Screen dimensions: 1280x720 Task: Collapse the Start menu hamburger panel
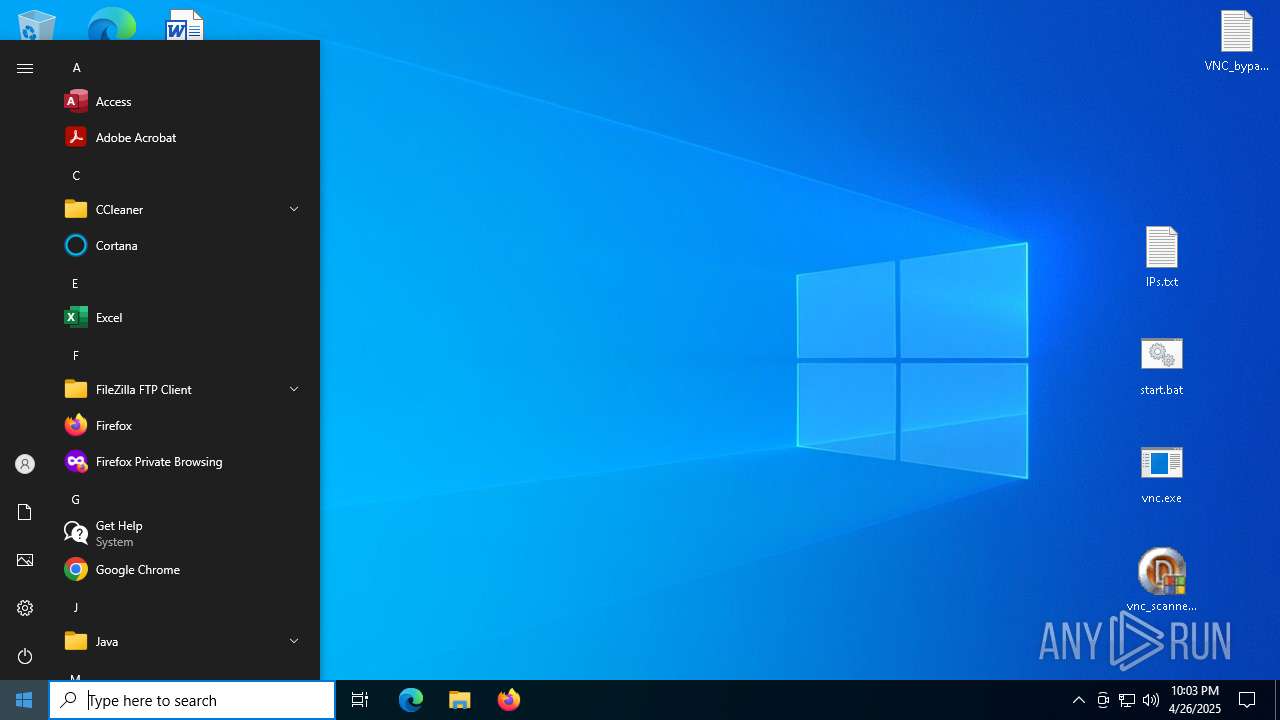(25, 68)
